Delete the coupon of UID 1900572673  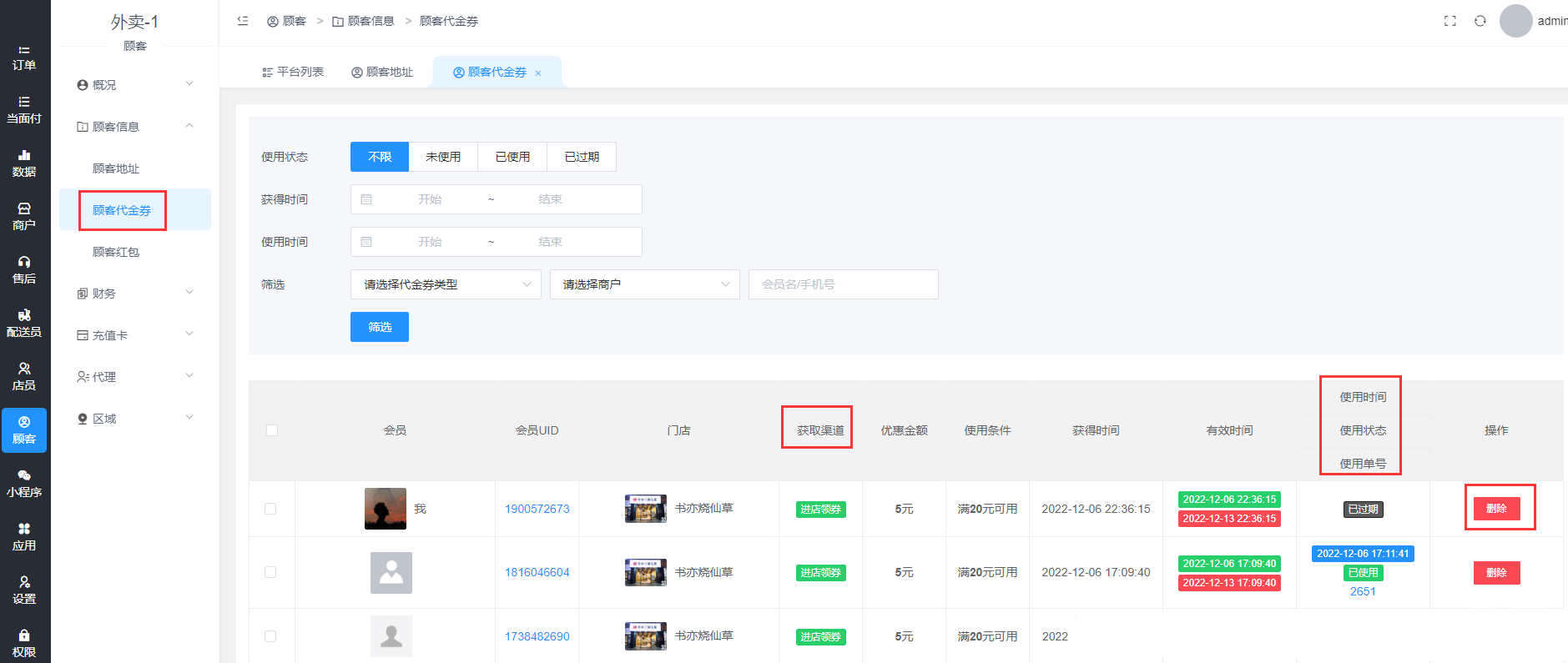click(x=1497, y=509)
